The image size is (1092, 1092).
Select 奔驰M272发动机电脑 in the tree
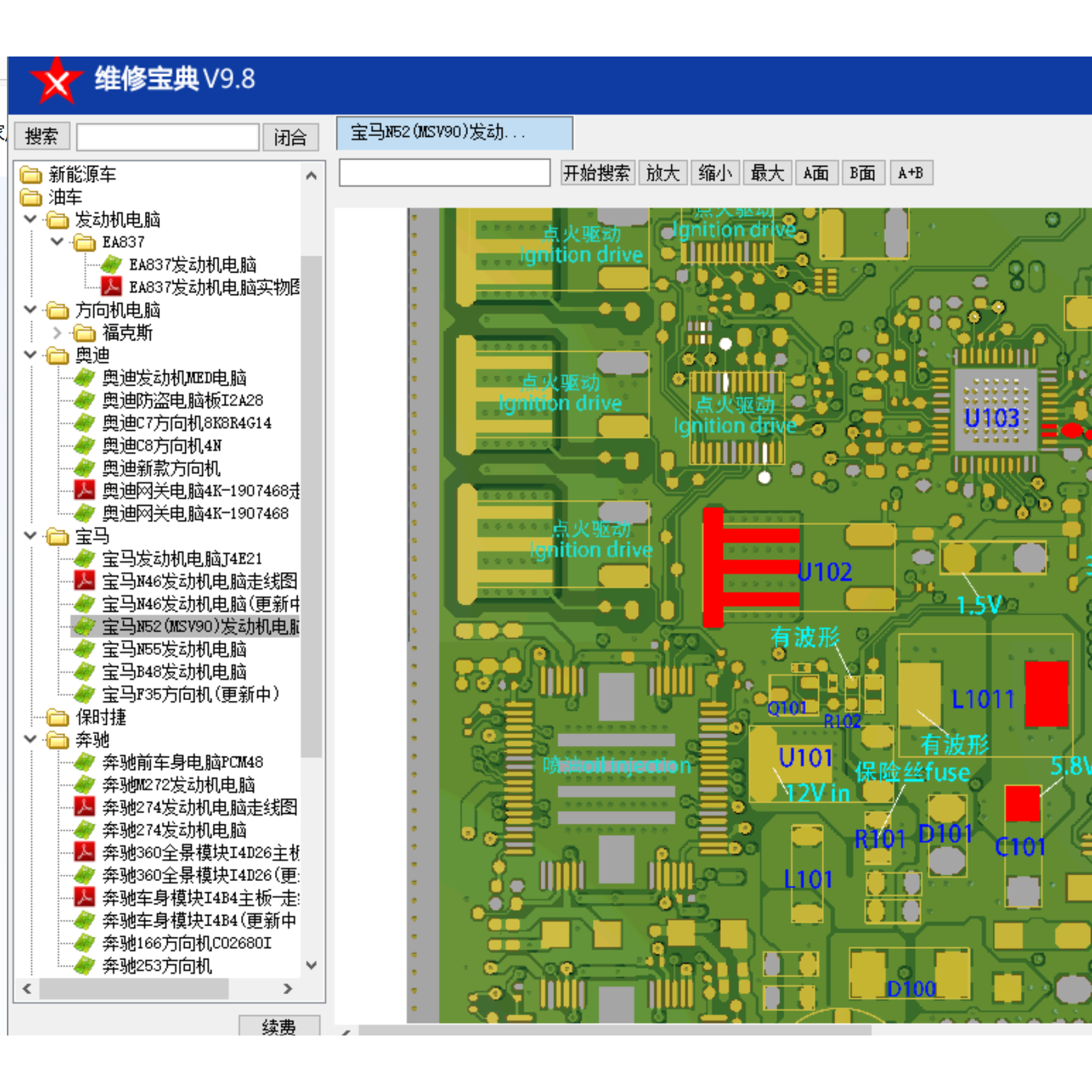(x=179, y=784)
